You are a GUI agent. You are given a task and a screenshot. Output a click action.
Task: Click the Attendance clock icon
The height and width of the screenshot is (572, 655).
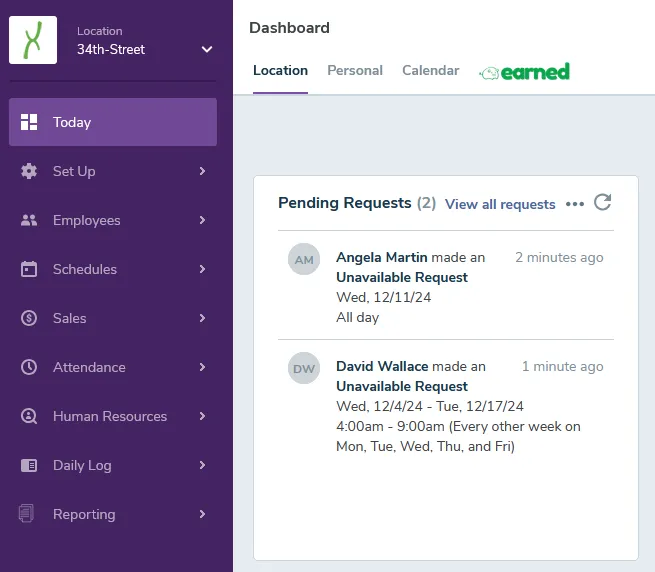click(29, 367)
